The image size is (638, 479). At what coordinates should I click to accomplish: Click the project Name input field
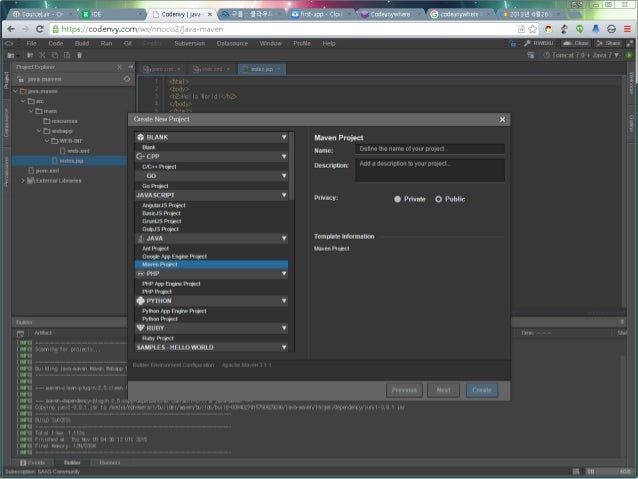(429, 148)
